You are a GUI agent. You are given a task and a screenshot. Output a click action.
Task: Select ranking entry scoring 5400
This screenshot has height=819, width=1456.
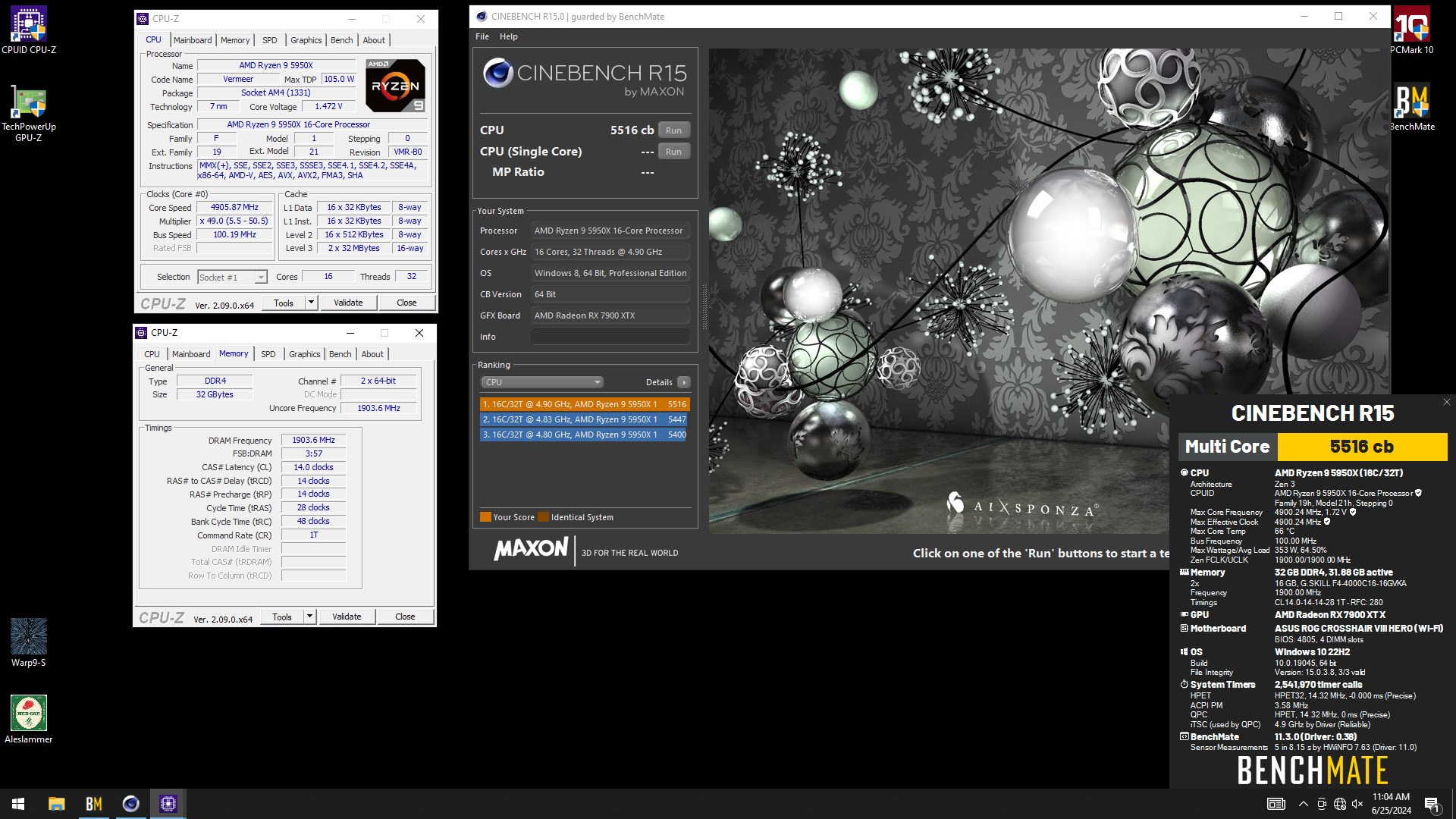(x=584, y=435)
